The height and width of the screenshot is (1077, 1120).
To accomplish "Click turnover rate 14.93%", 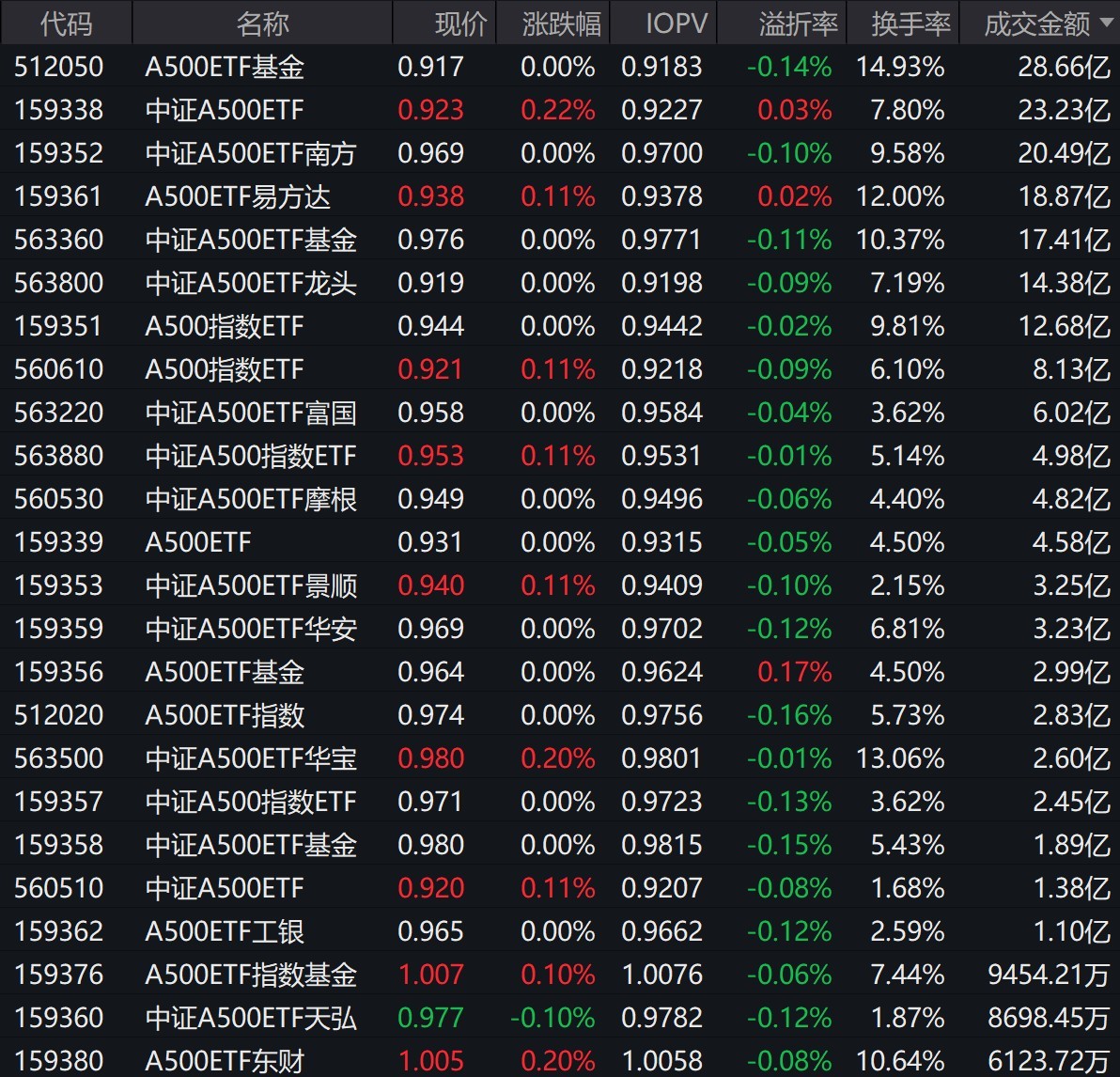I will (900, 67).
